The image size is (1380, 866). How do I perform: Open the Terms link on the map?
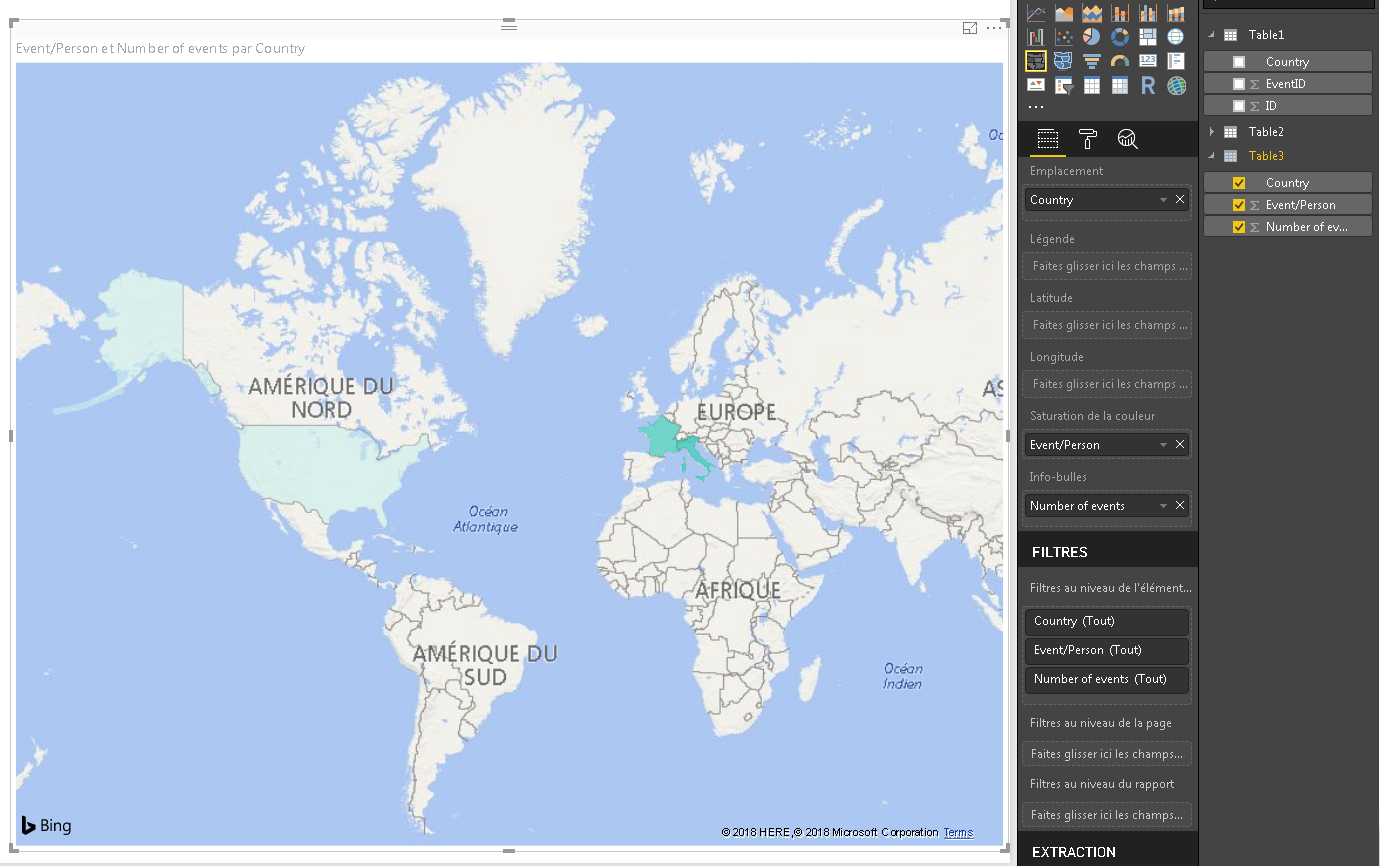pos(958,833)
